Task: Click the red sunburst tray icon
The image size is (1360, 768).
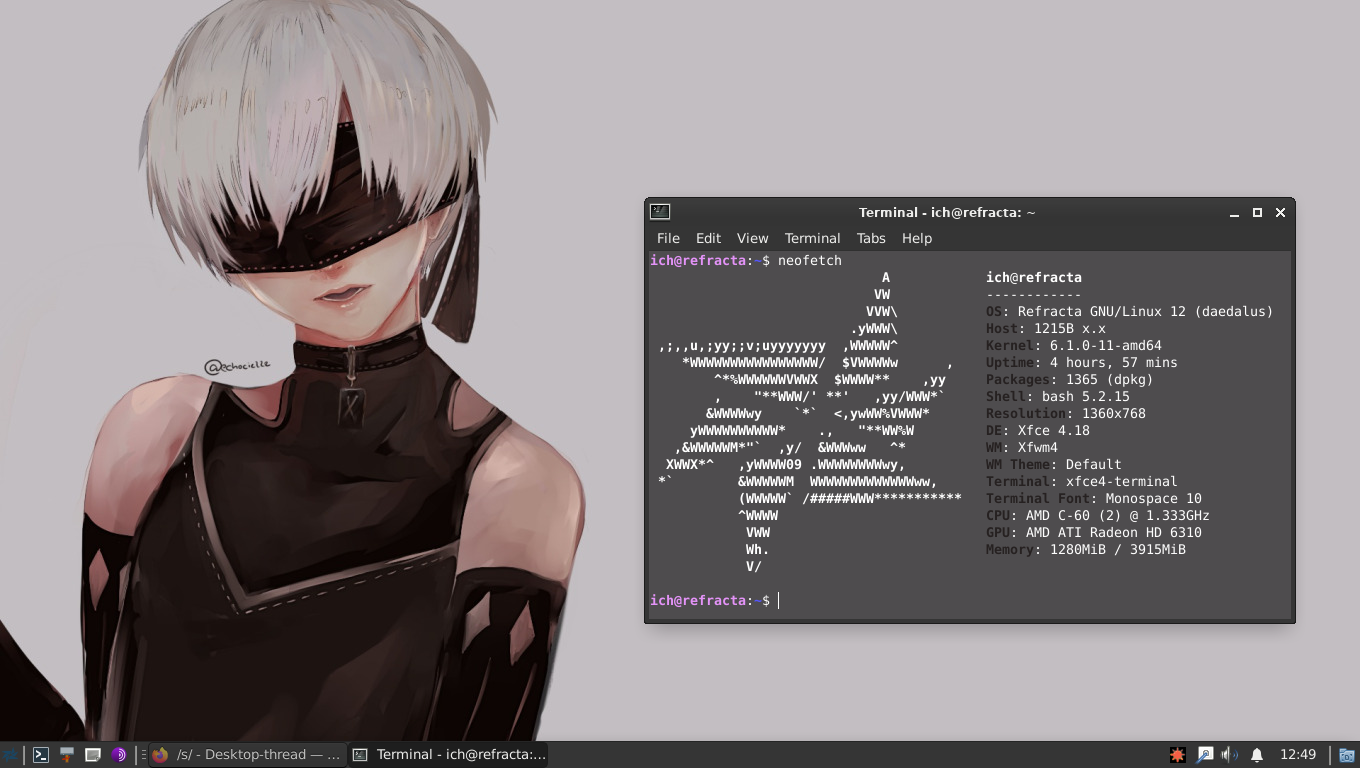Action: pyautogui.click(x=1178, y=755)
